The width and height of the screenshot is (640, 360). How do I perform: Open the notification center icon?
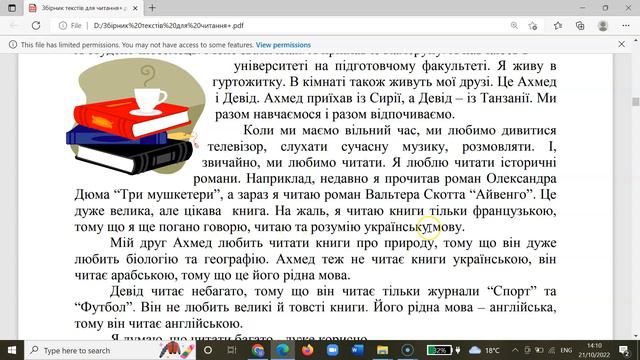pos(624,350)
